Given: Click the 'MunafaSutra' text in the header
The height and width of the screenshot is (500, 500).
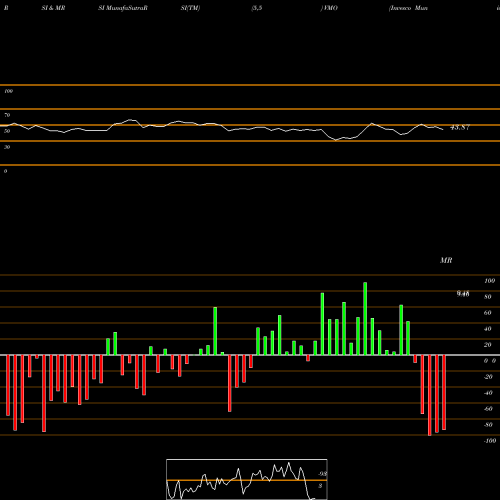Looking at the screenshot, I should click(126, 8).
